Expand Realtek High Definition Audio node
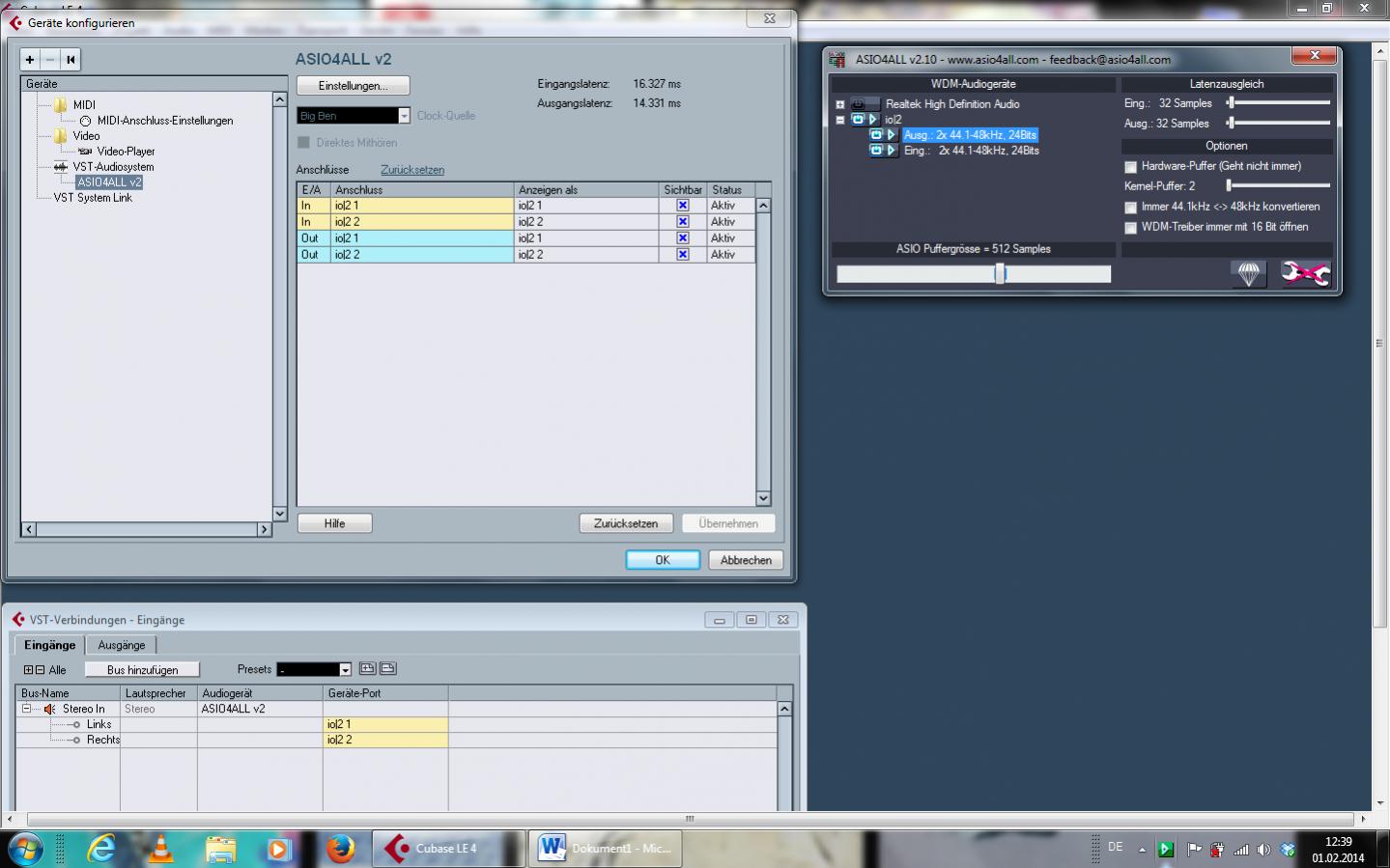Screen dimensions: 1390x868 point(840,104)
